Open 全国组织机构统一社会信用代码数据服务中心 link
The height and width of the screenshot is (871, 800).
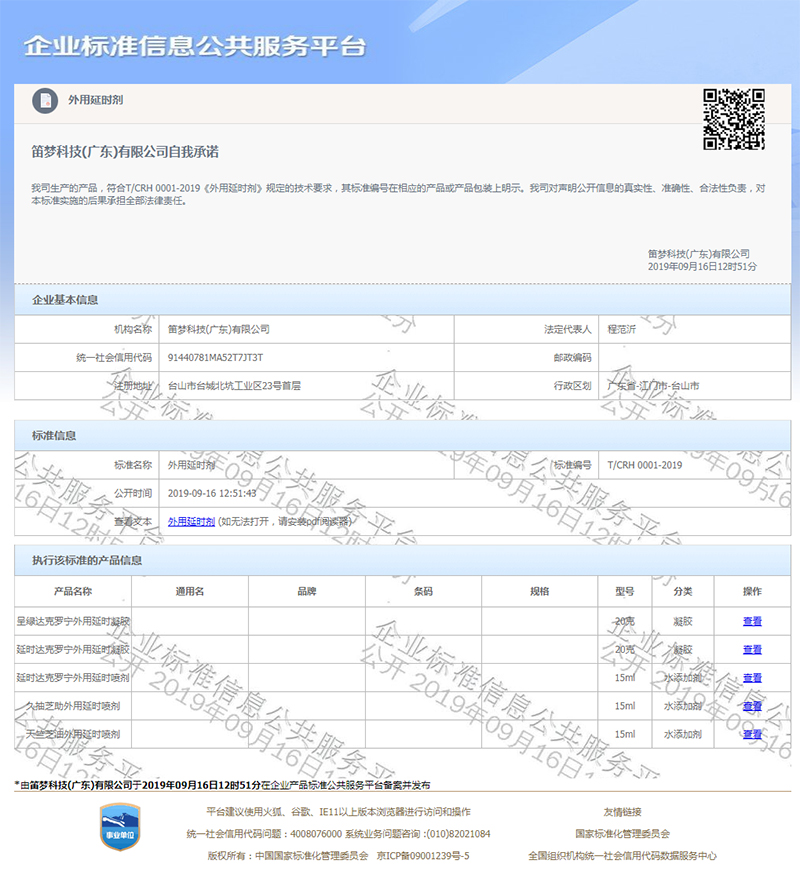coord(622,856)
